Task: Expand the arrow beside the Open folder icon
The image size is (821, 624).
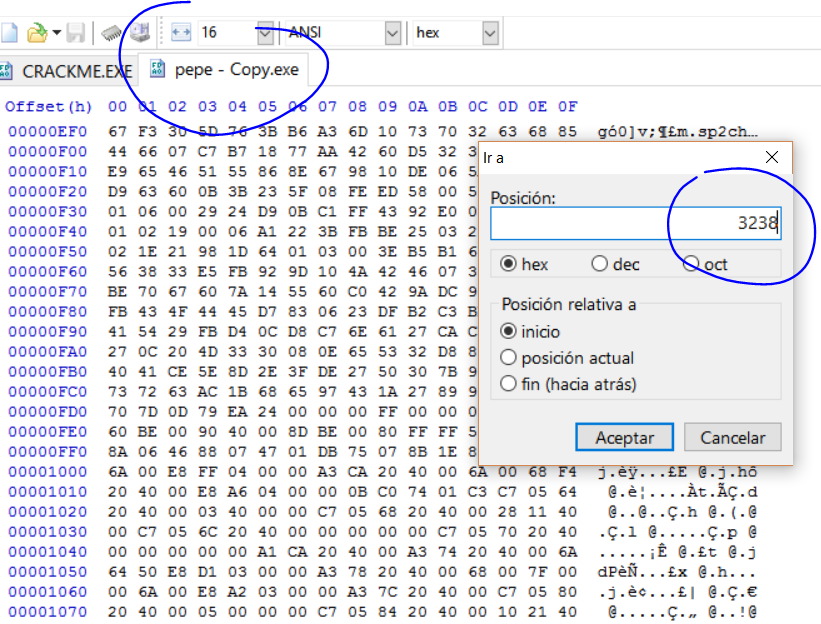Action: point(57,33)
